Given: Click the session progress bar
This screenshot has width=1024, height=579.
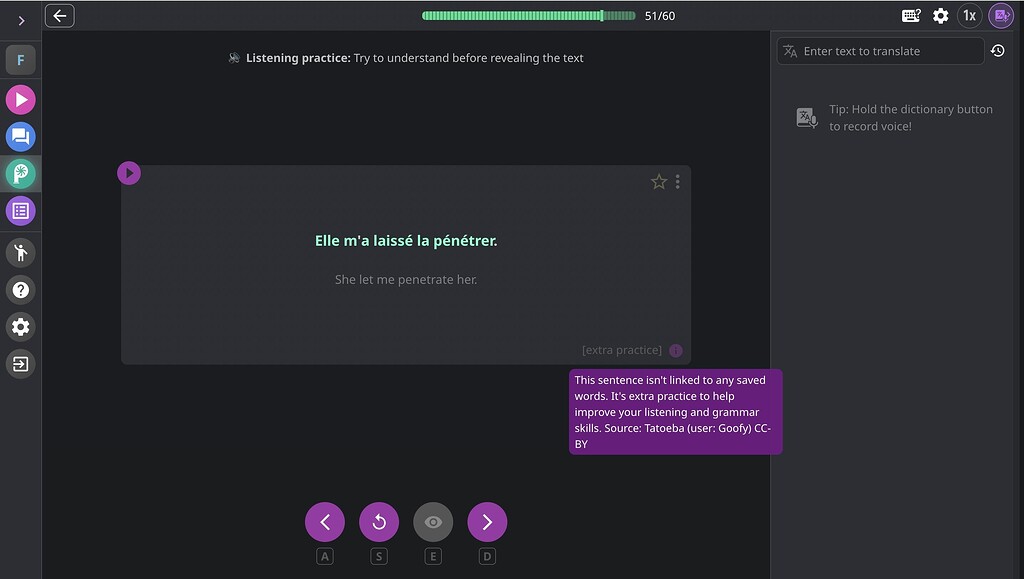Looking at the screenshot, I should [528, 16].
